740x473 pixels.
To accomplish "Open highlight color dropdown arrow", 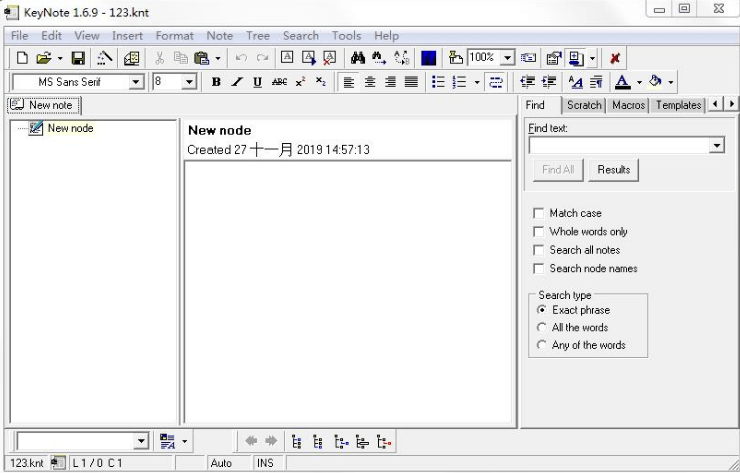I will (x=671, y=83).
